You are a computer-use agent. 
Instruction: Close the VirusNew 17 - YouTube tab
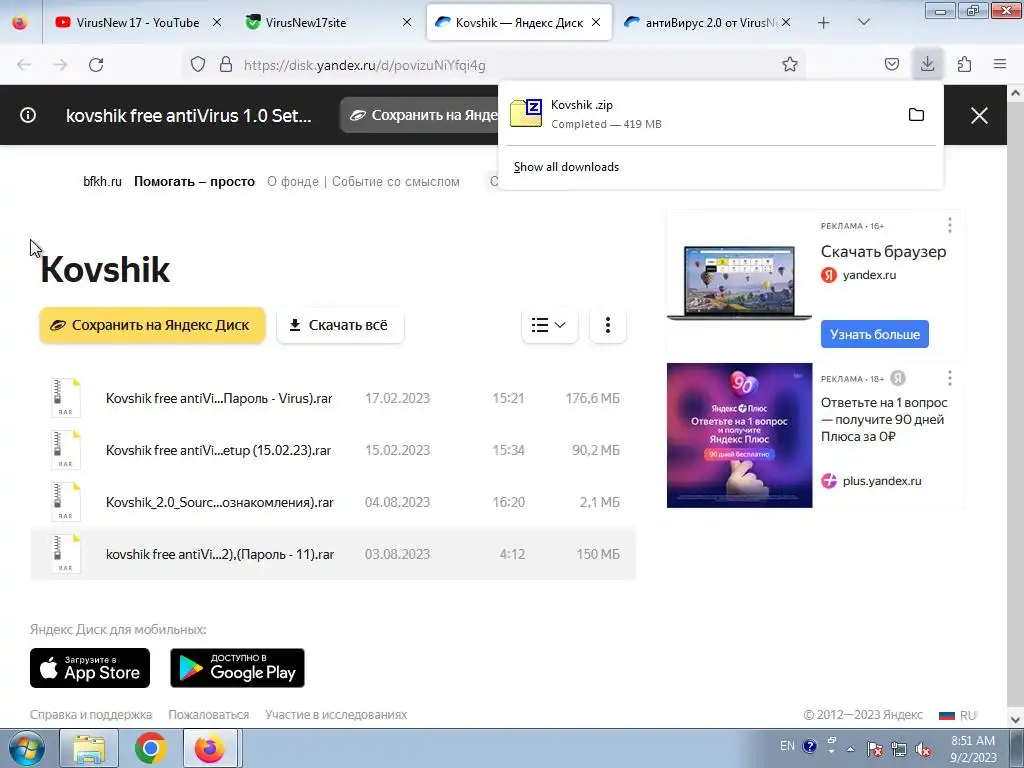tap(217, 22)
